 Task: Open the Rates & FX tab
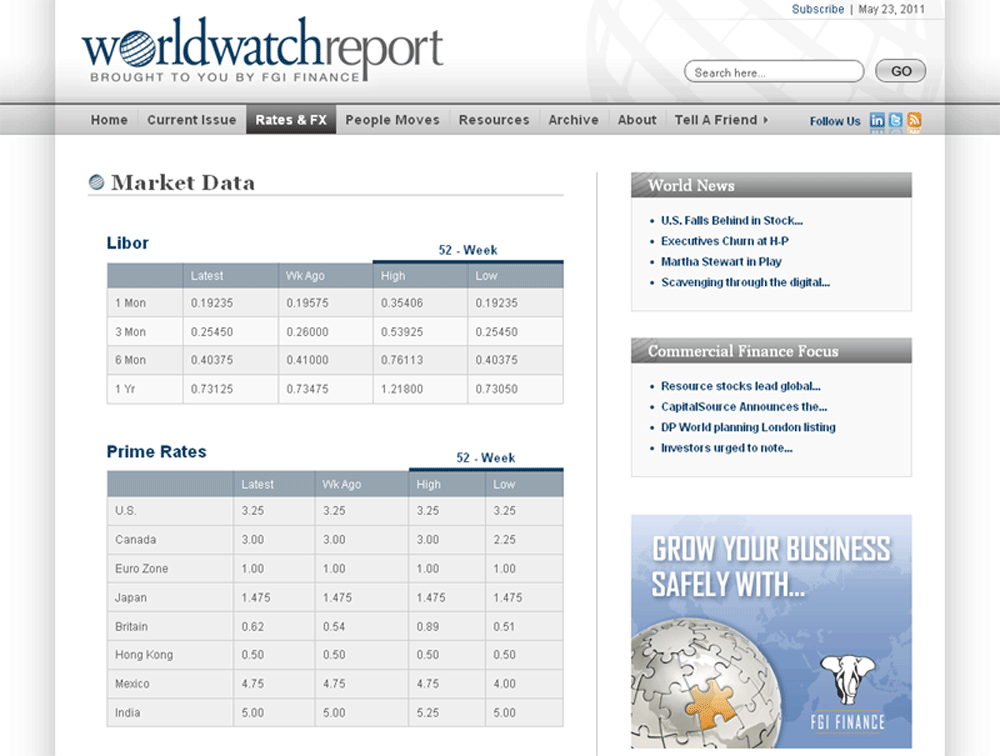tap(291, 120)
